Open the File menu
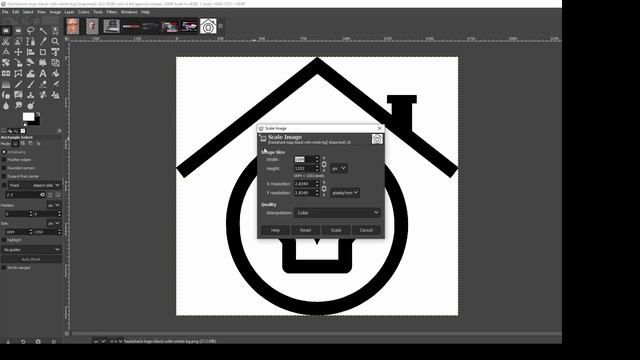The width and height of the screenshot is (640, 360). click(x=5, y=12)
